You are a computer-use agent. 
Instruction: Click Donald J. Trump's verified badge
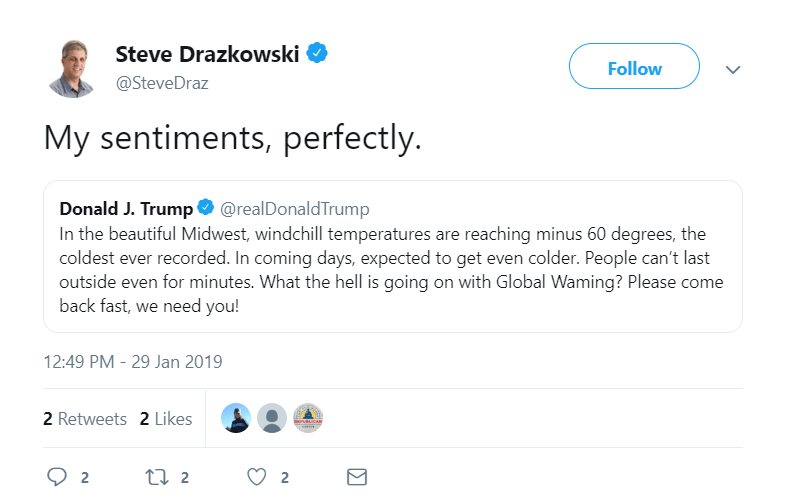coord(205,209)
